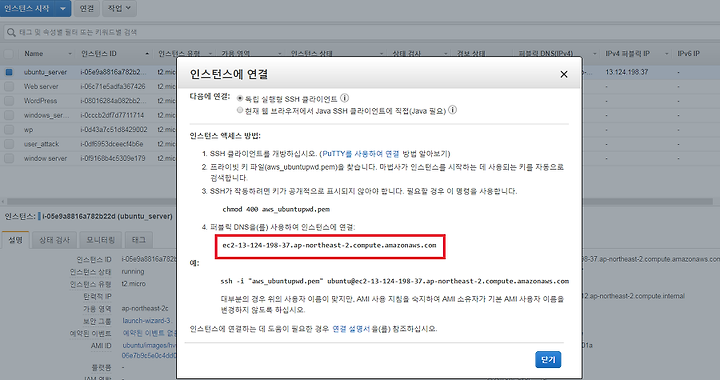Open 퍼블릭 DNS(IPv4) column arrow
The height and width of the screenshot is (380, 720).
click(595, 54)
